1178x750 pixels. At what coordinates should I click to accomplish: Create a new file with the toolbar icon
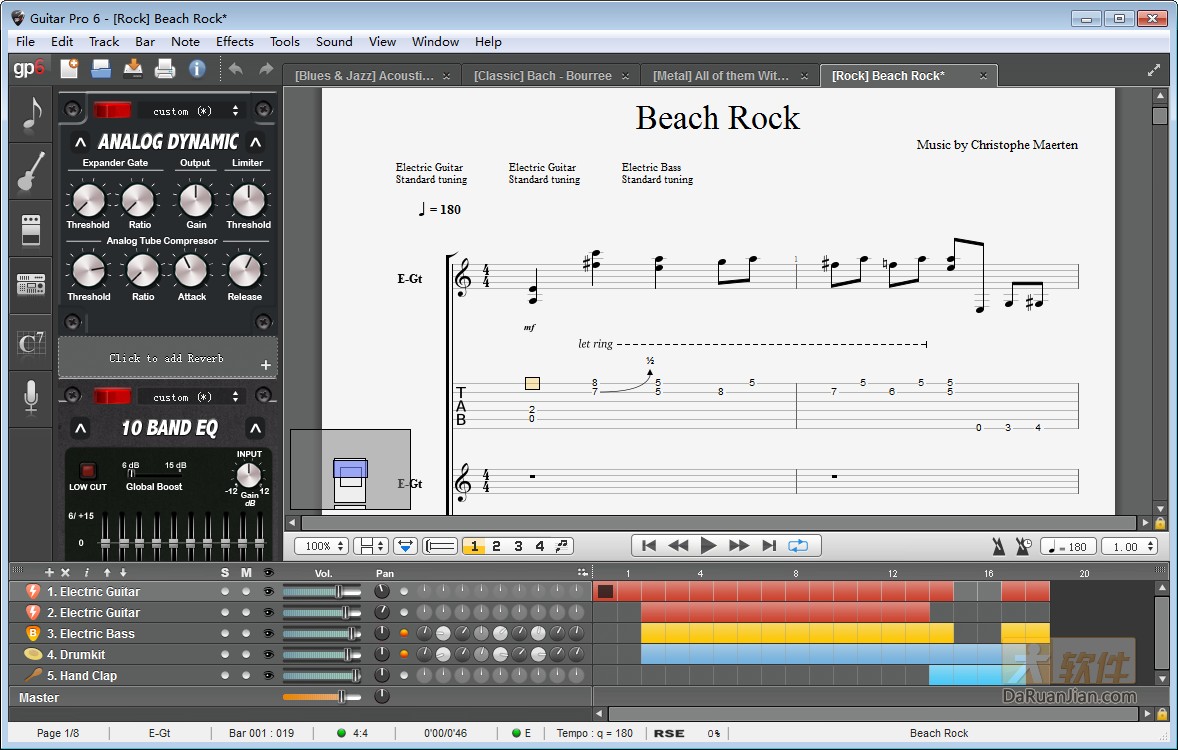pyautogui.click(x=69, y=68)
